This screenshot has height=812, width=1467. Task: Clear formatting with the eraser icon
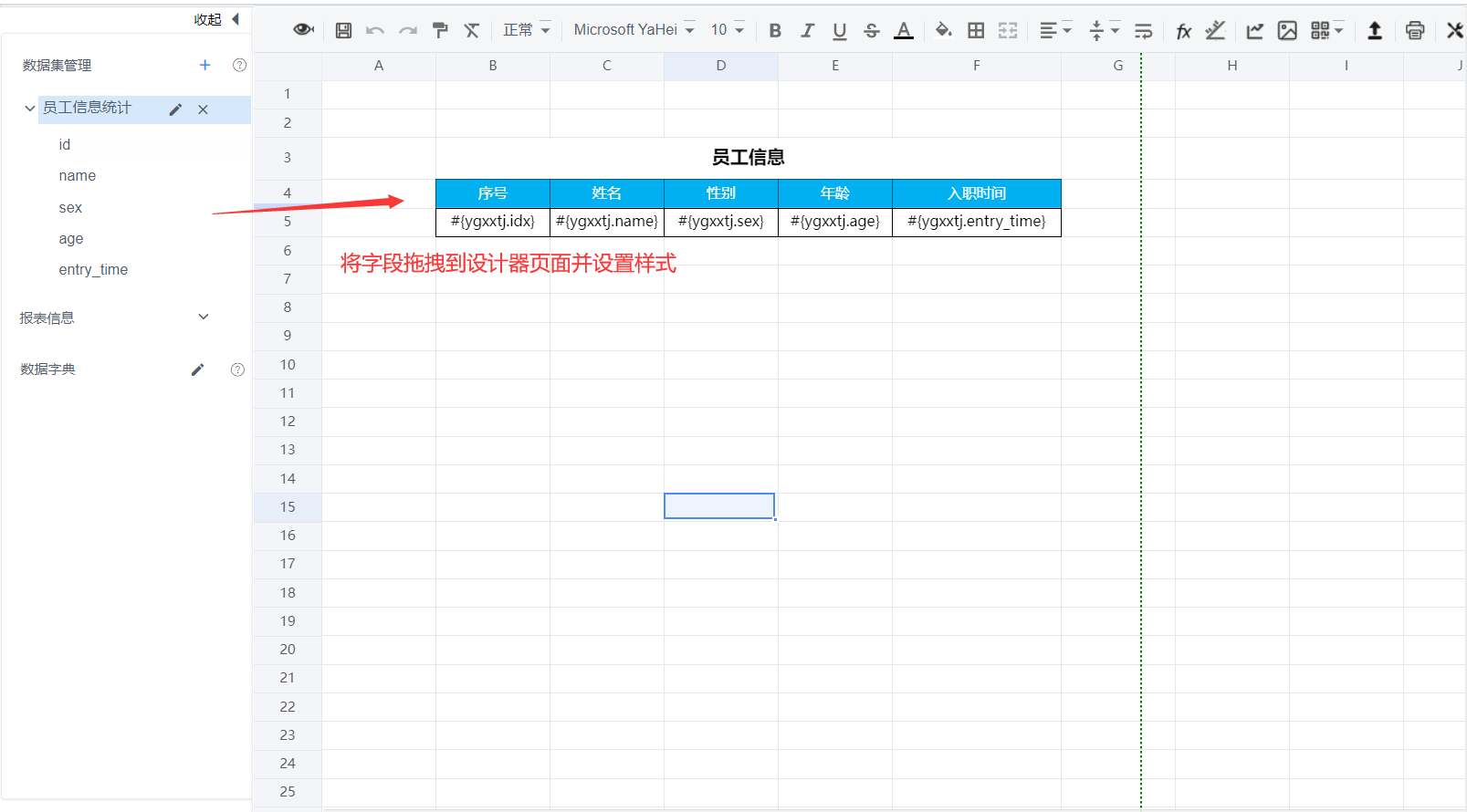pos(471,30)
